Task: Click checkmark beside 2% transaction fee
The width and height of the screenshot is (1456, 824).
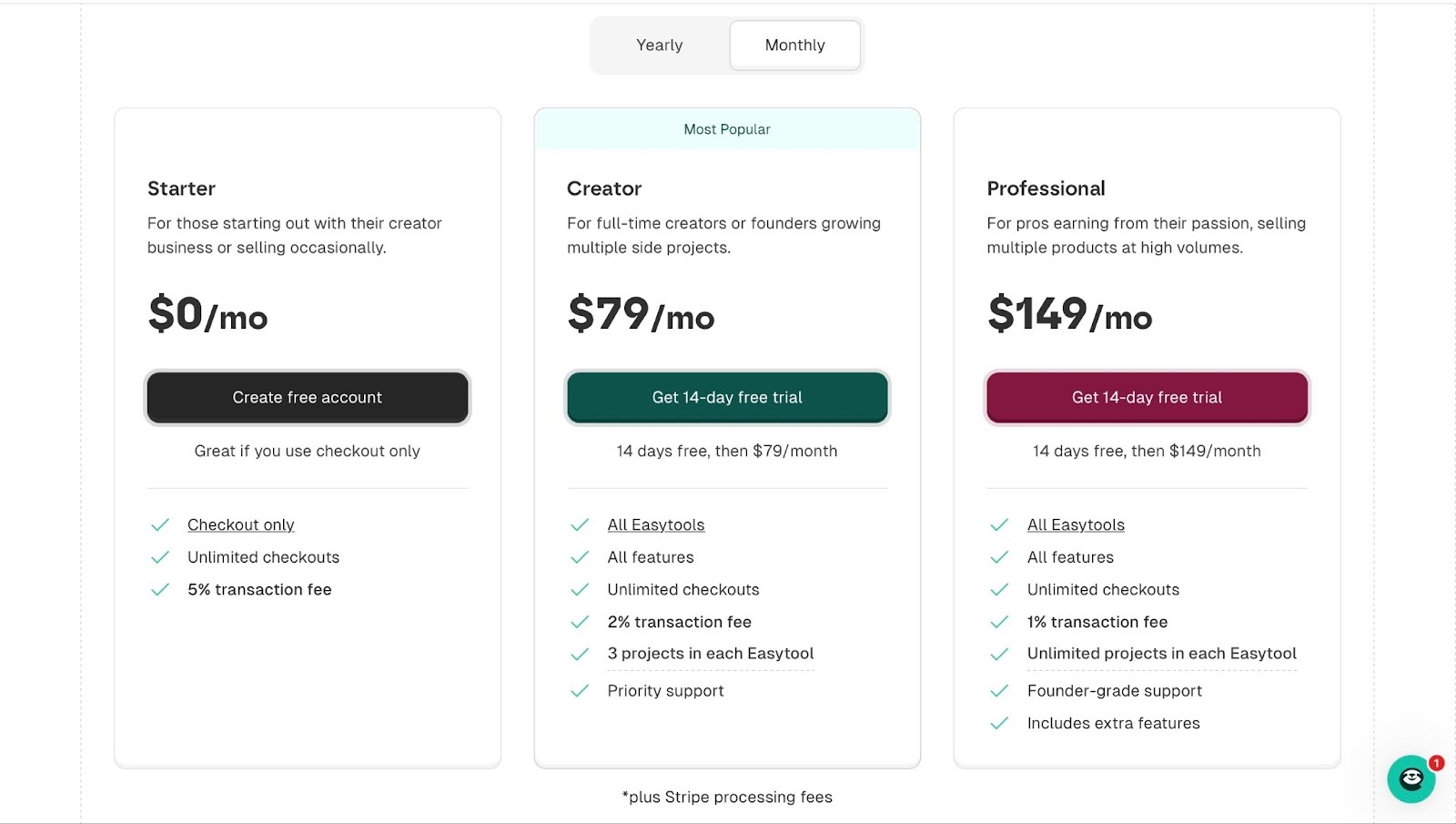Action: click(x=580, y=622)
